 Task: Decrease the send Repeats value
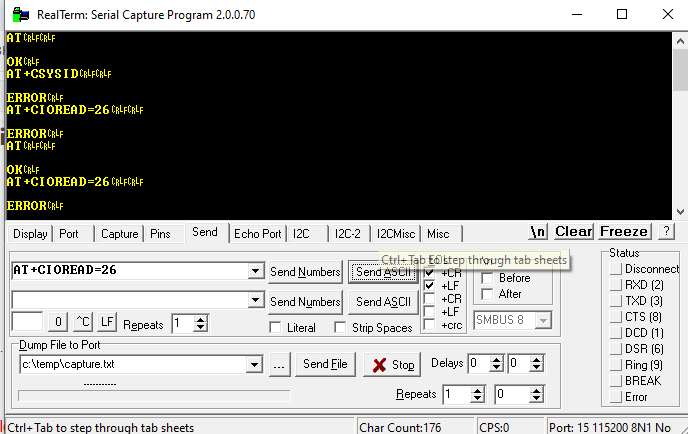tap(201, 327)
